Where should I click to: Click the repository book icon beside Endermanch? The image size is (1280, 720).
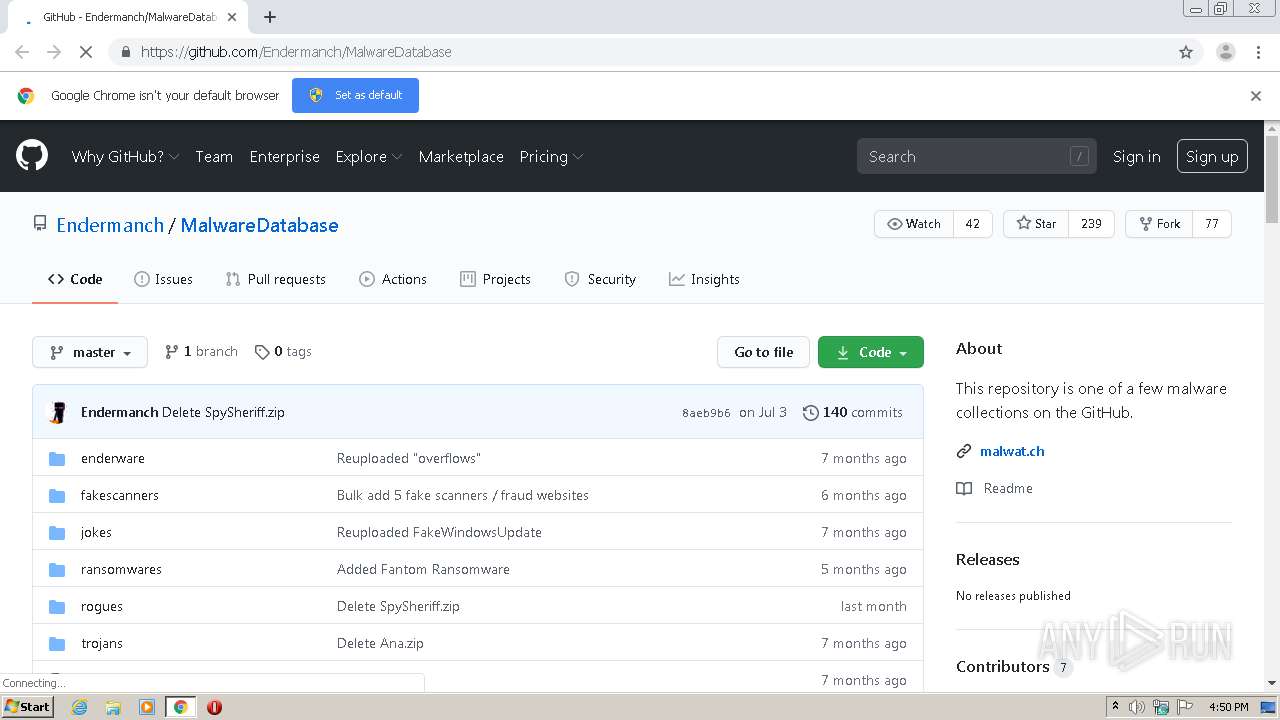coord(40,224)
